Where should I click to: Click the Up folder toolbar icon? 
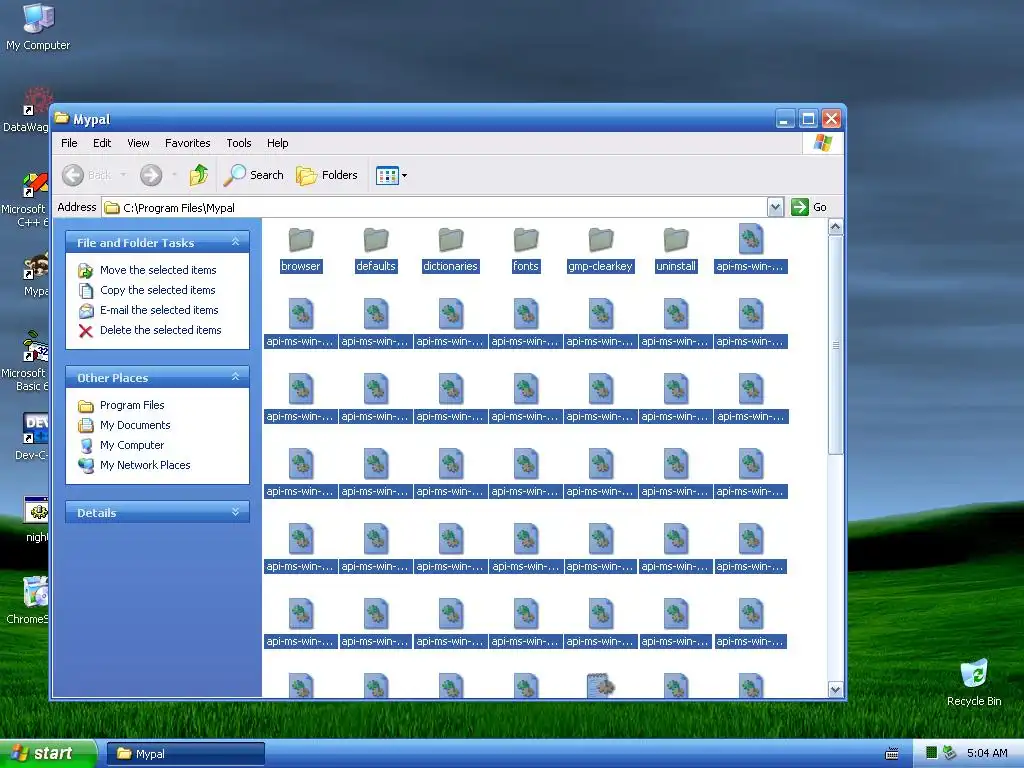[x=199, y=175]
